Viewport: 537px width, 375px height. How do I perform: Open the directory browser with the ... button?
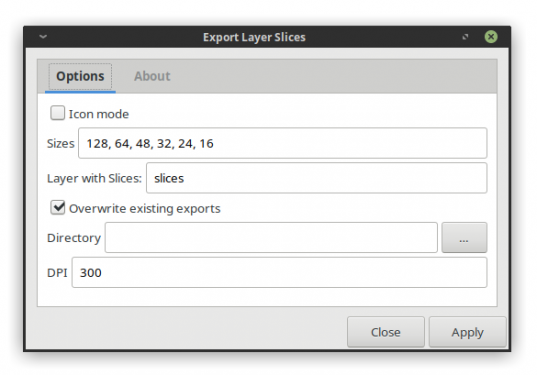[464, 237]
